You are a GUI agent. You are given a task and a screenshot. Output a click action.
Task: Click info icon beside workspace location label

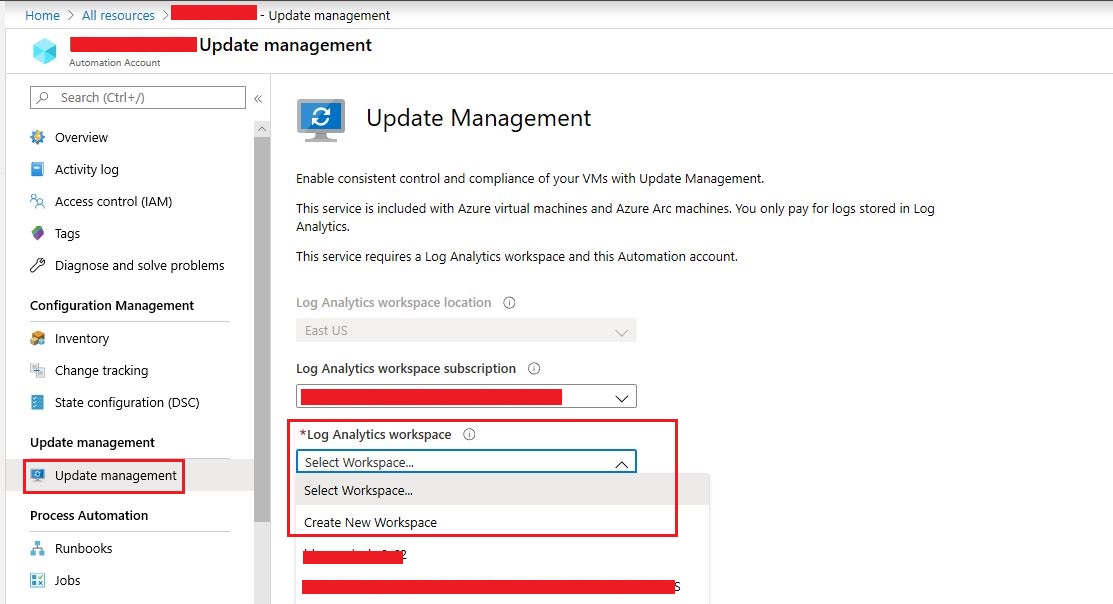(509, 302)
